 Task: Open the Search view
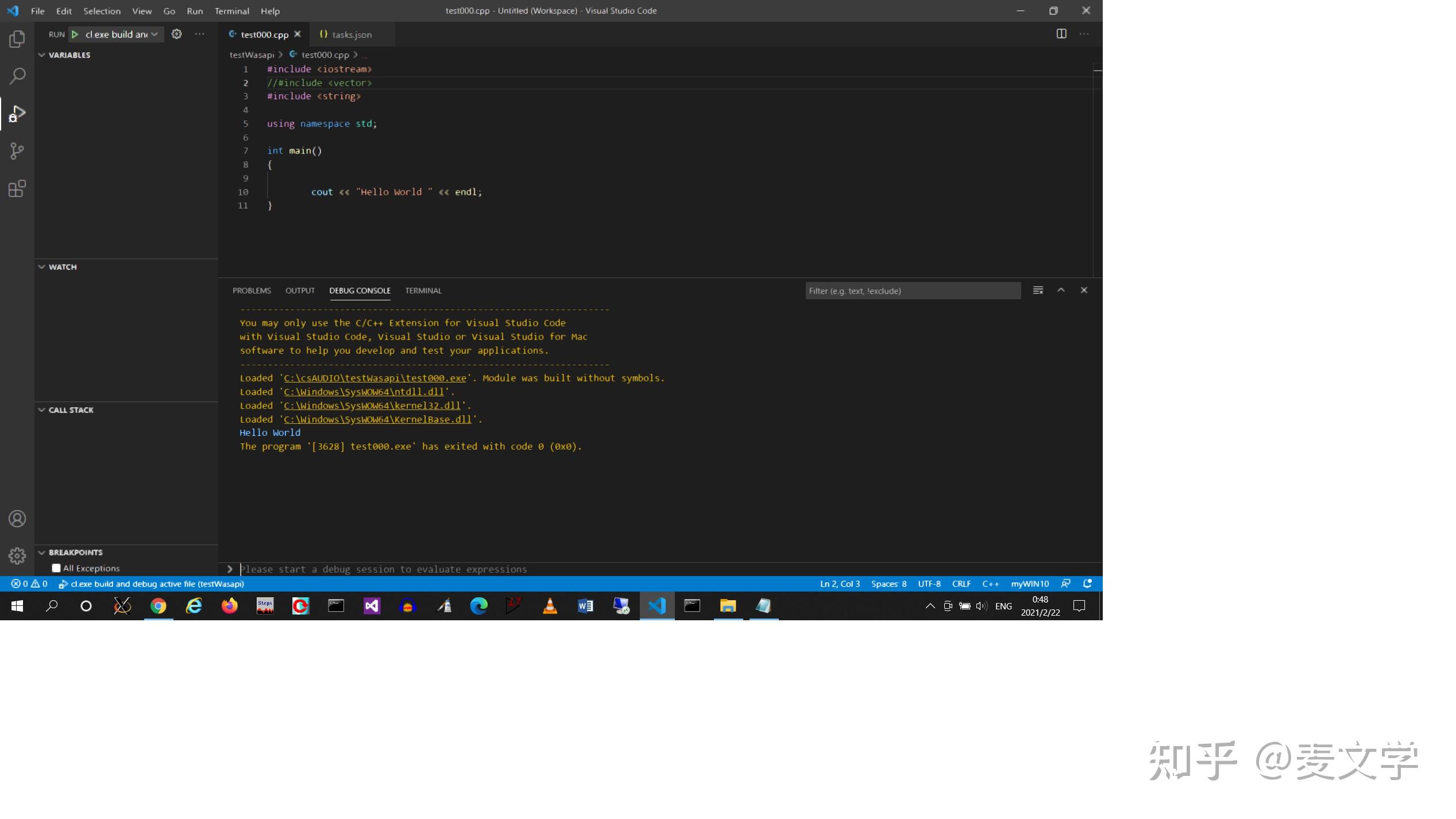[x=17, y=75]
